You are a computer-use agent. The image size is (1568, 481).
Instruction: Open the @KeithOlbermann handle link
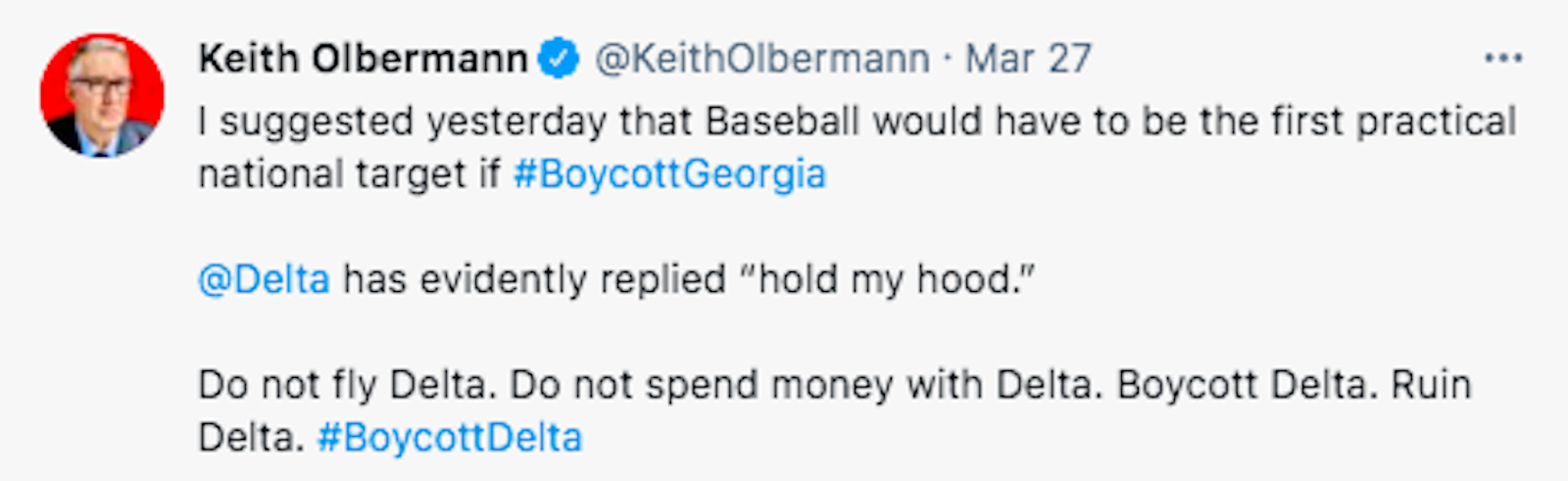pyautogui.click(x=762, y=59)
